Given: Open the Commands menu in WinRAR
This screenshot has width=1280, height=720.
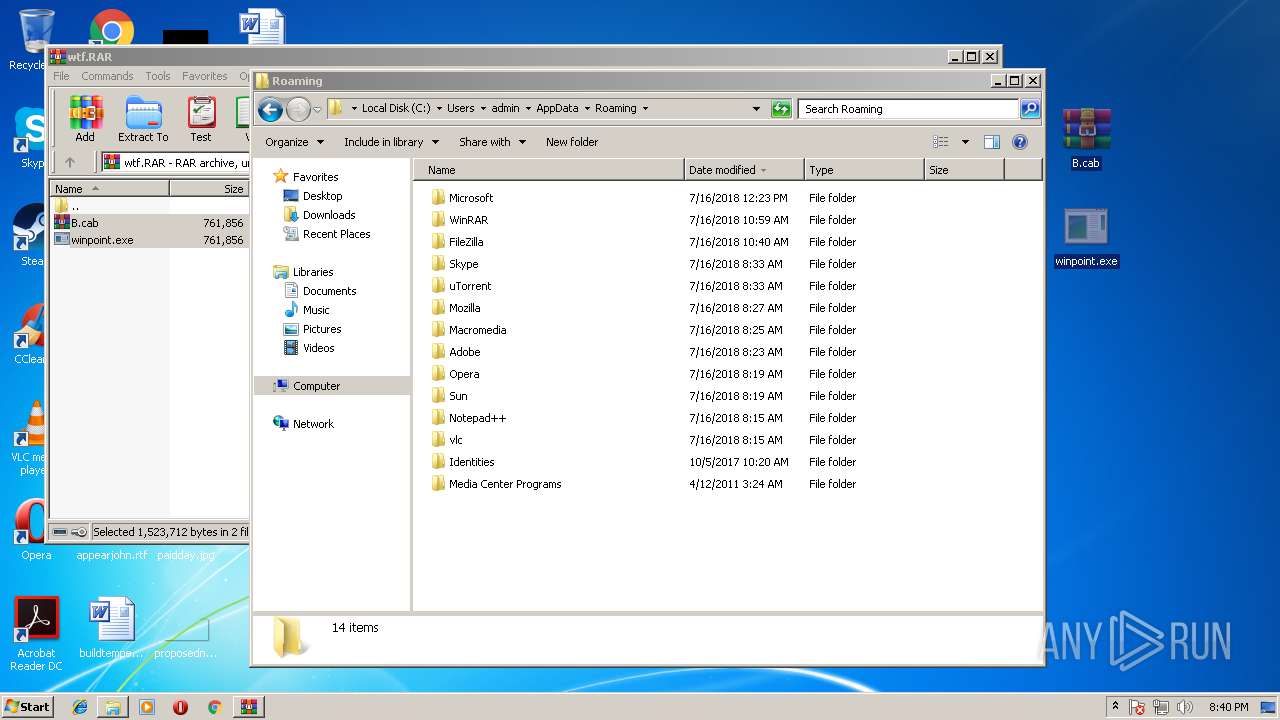Looking at the screenshot, I should pyautogui.click(x=107, y=76).
